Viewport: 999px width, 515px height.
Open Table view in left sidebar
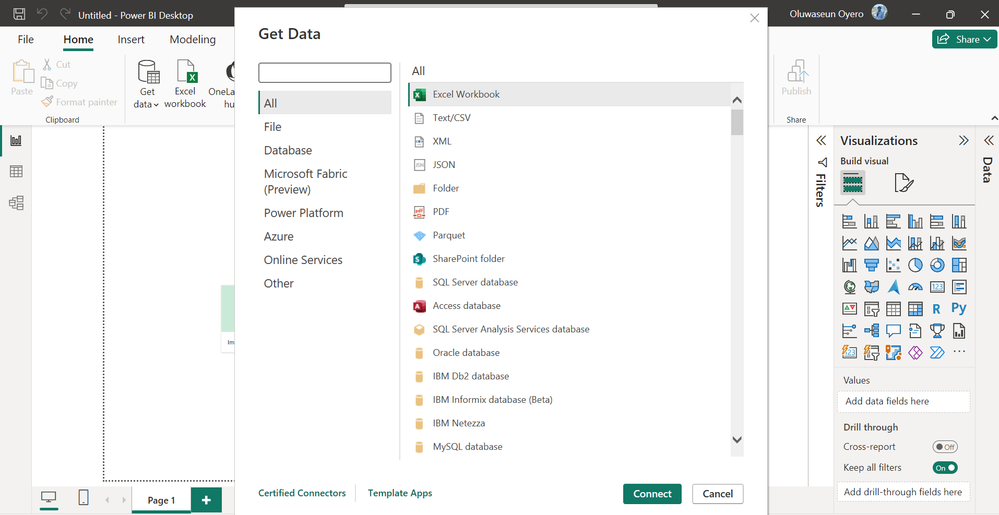click(16, 171)
